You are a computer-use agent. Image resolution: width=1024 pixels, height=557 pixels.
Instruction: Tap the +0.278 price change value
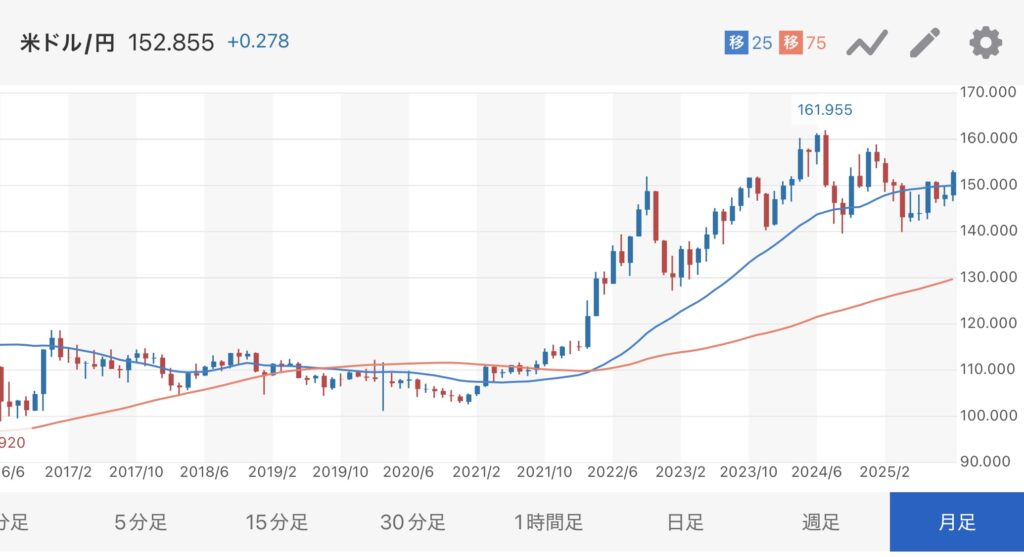259,43
